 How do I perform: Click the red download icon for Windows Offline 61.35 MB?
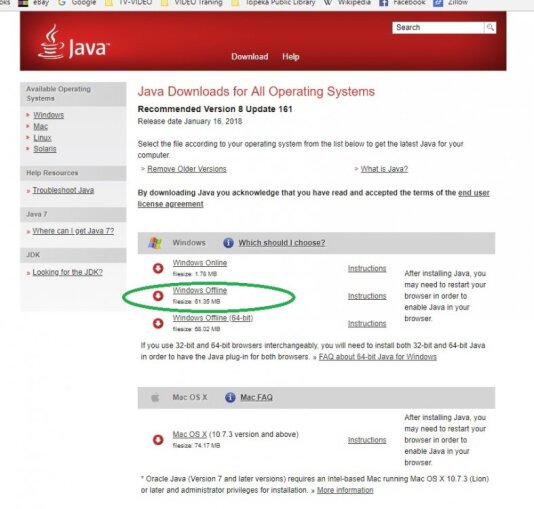pyautogui.click(x=158, y=296)
